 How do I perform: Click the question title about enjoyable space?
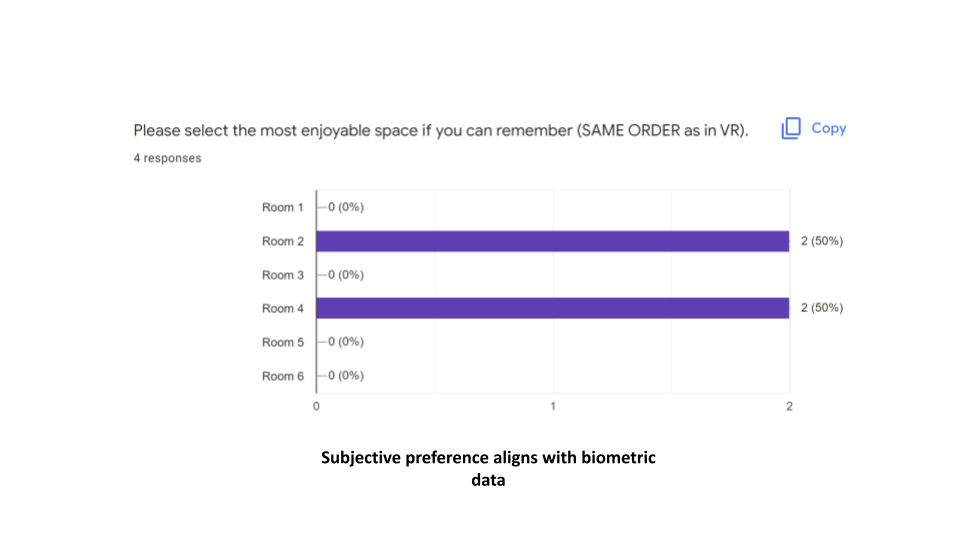(441, 131)
